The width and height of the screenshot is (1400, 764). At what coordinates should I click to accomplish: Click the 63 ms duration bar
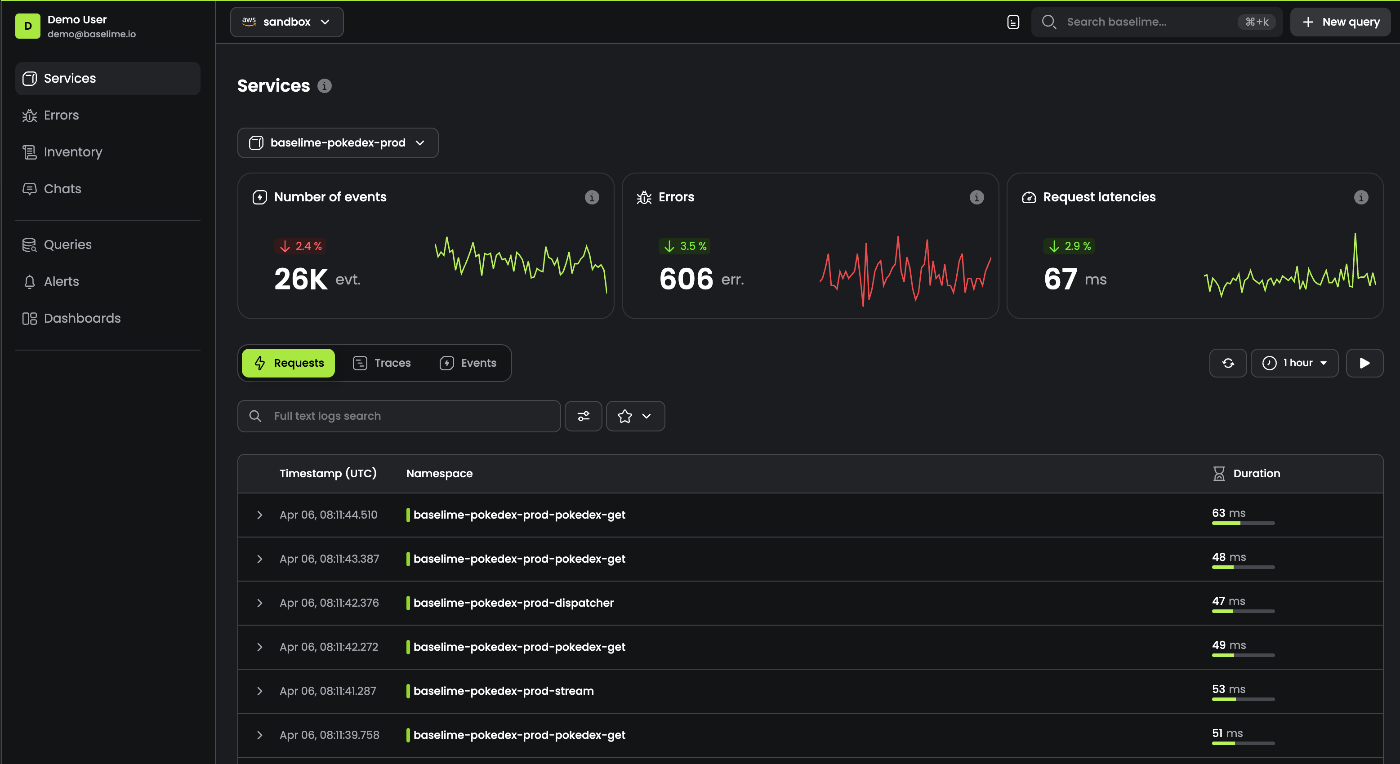coord(1243,523)
